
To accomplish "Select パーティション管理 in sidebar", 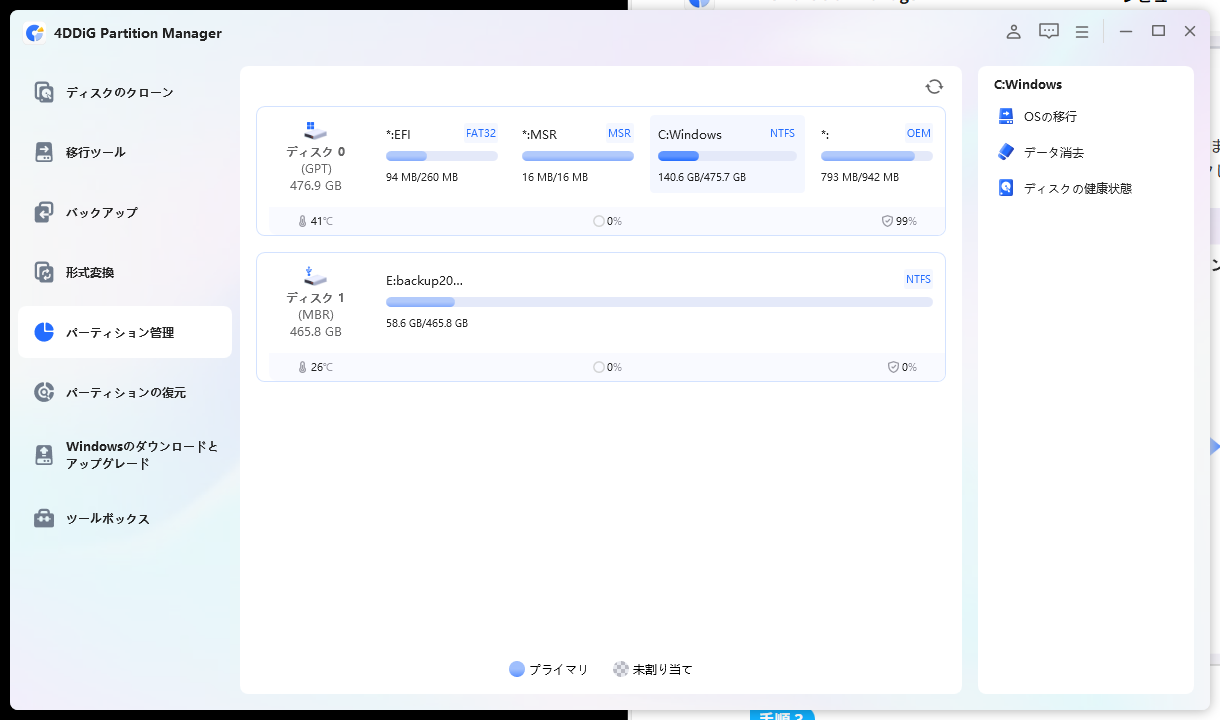I will tap(120, 333).
